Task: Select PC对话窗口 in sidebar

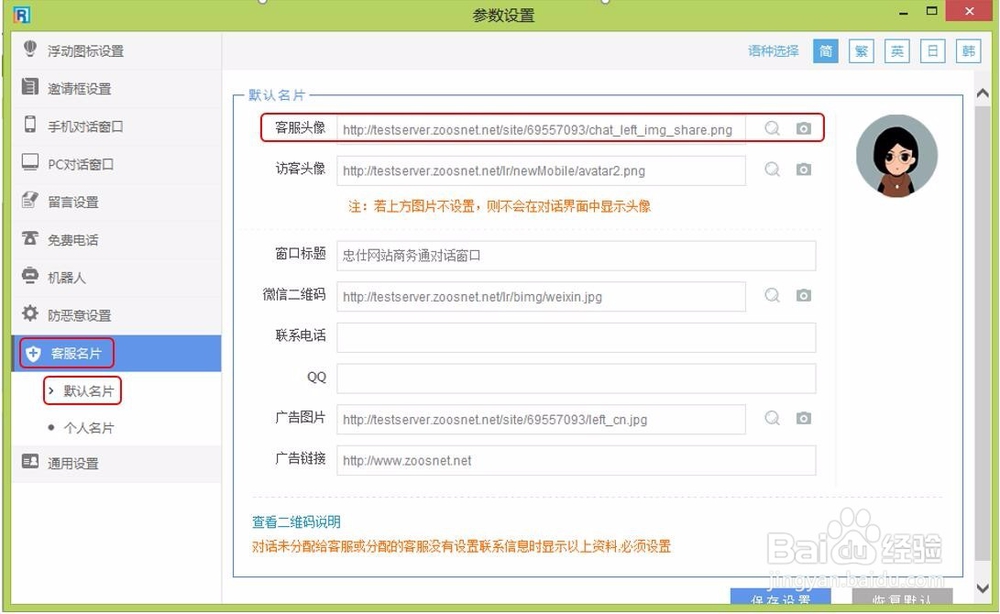Action: pos(117,164)
